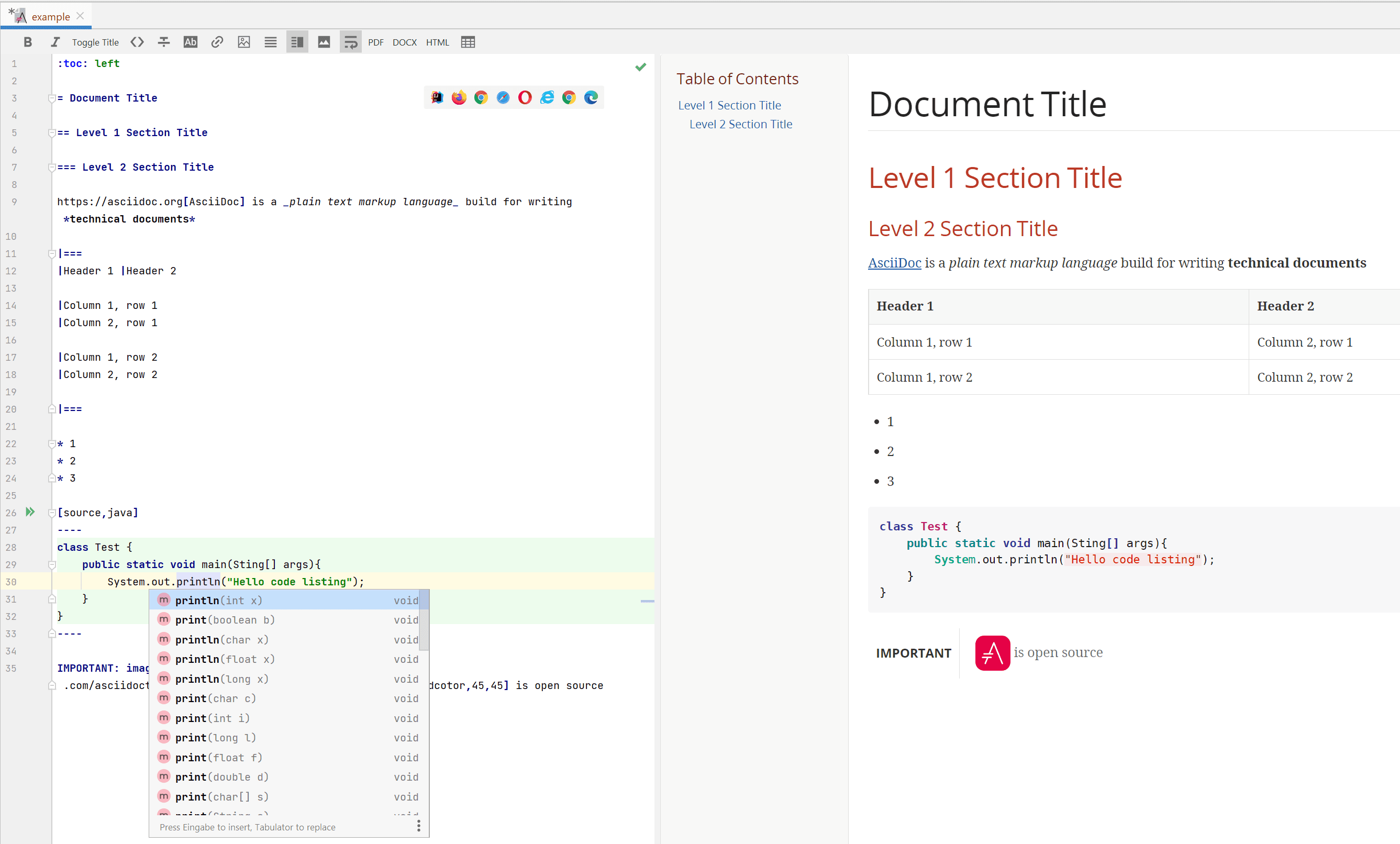Viewport: 1400px width, 844px height.
Task: Toggle the editor-preview split layout
Action: pos(296,41)
